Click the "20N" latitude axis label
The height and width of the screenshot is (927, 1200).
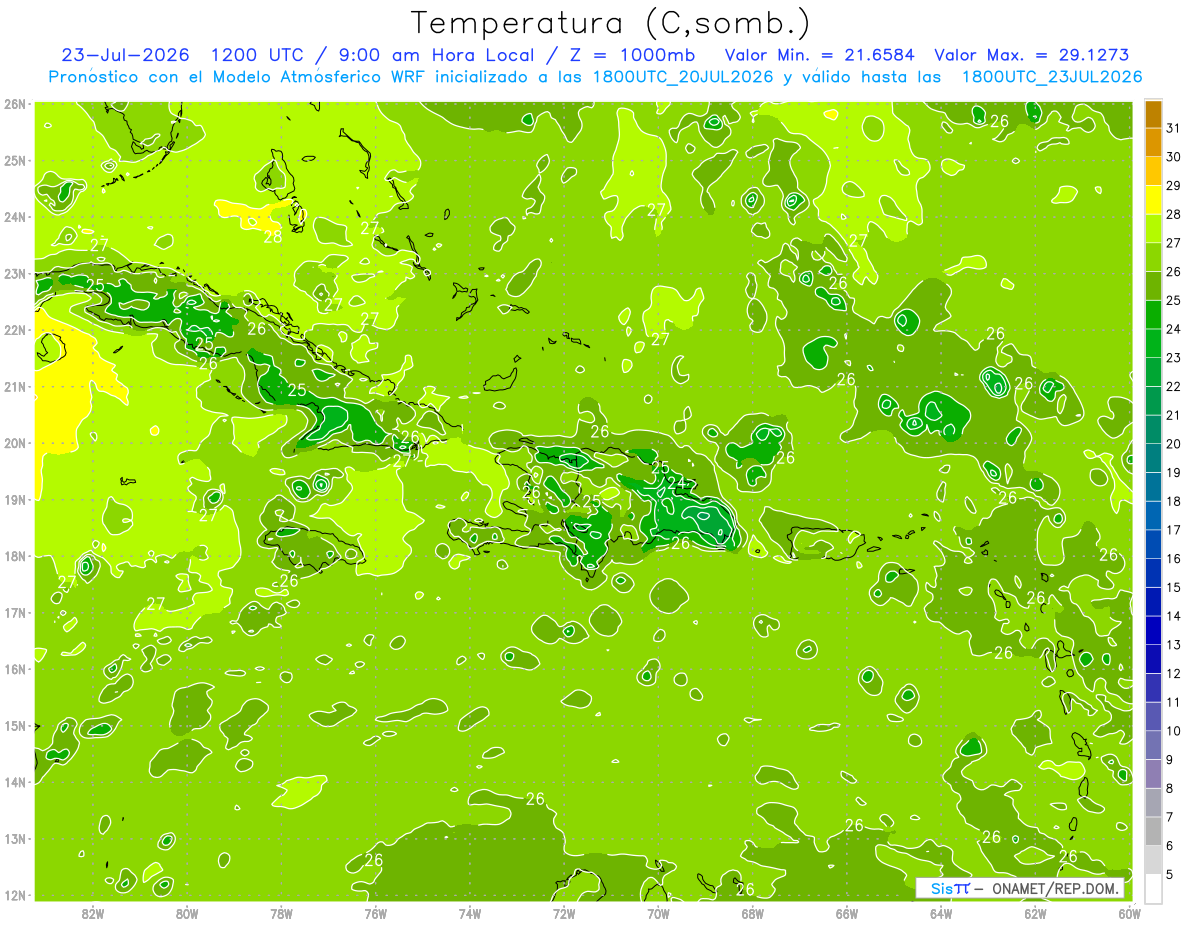click(15, 443)
